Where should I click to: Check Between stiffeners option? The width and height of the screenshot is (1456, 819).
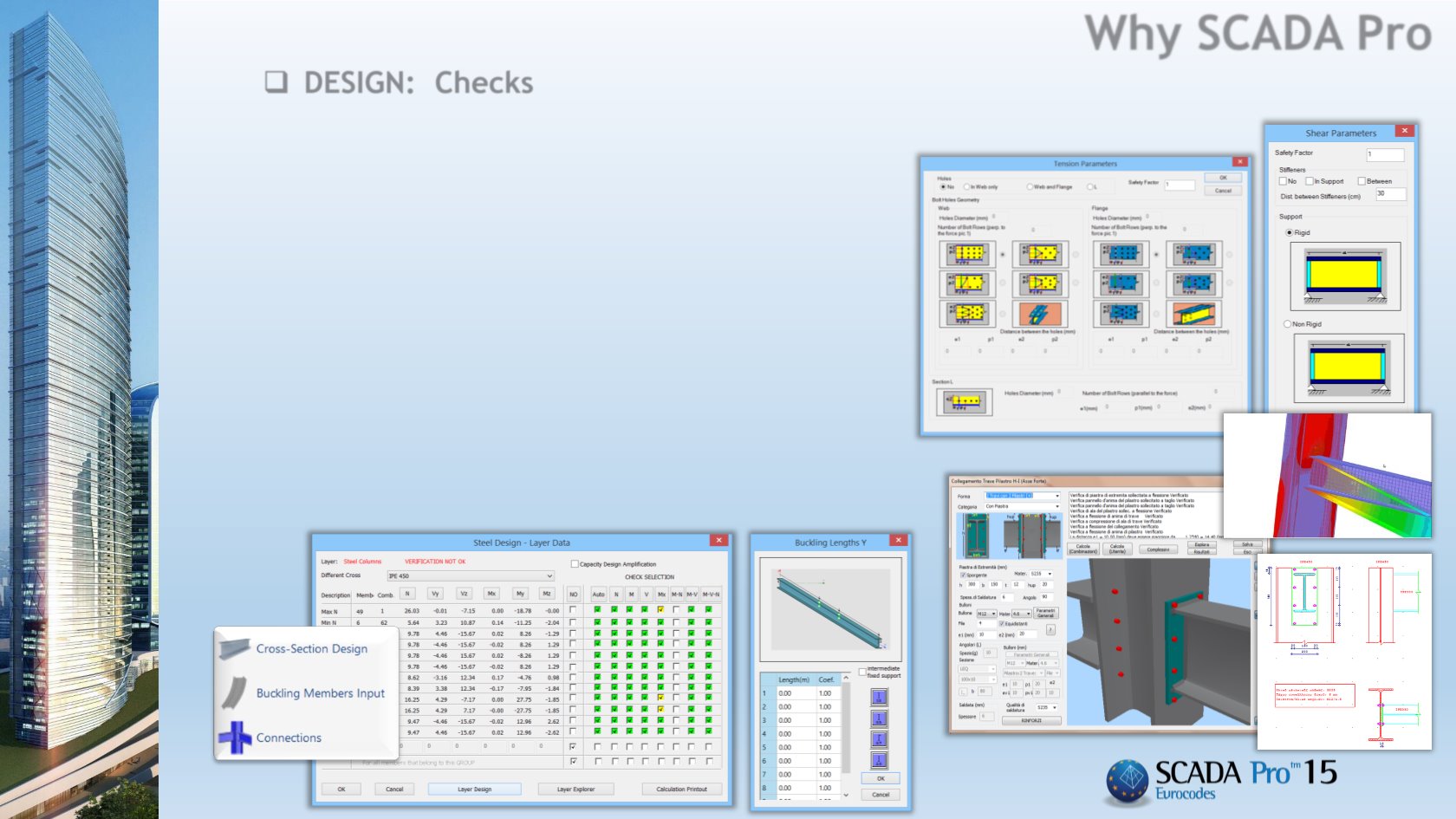point(1362,181)
